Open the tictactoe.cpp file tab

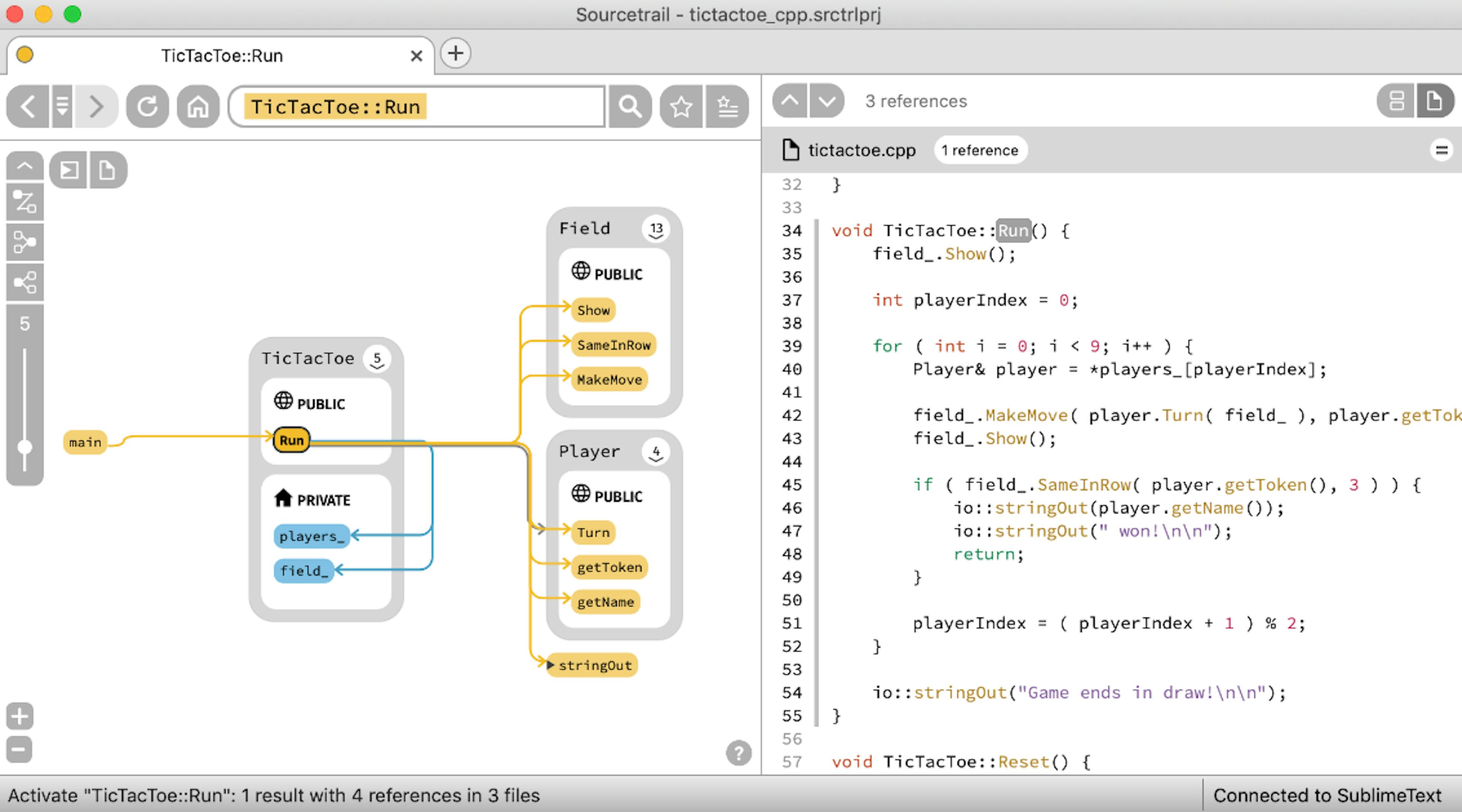tap(860, 150)
